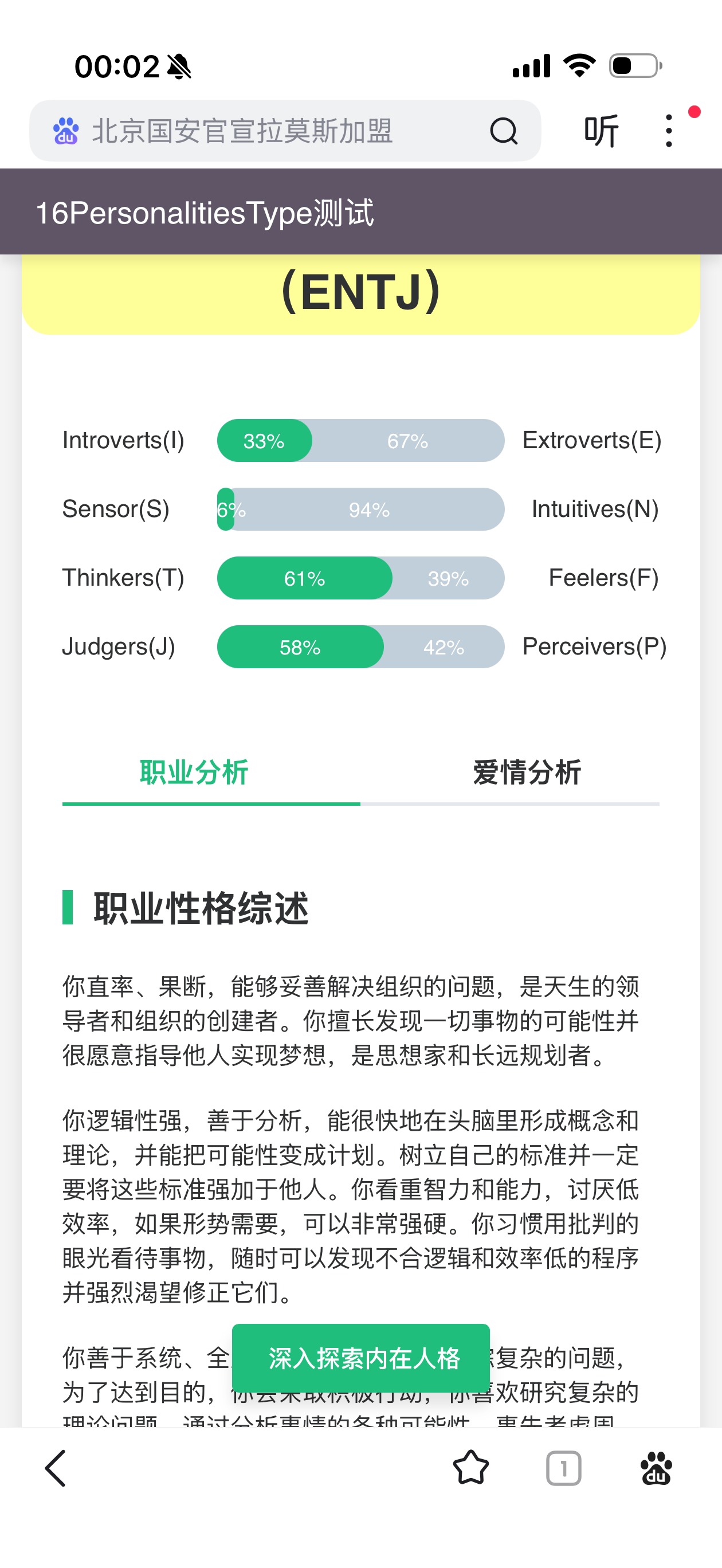Screen dimensions: 722x1568
Task: Tap the 94% Intuitives bar segment
Action: [370, 509]
